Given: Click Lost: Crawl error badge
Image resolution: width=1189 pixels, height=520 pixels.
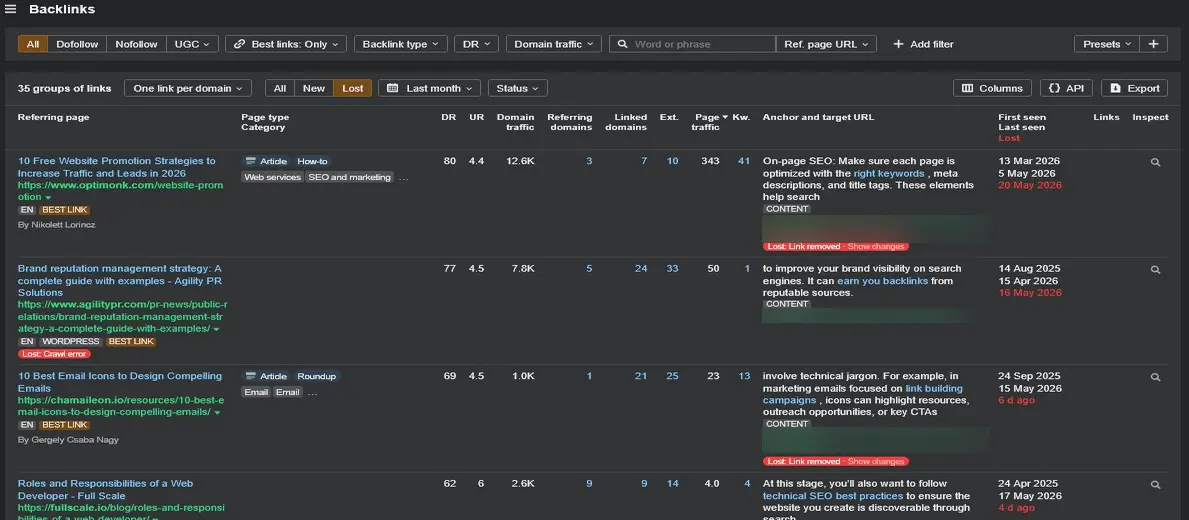Looking at the screenshot, I should (x=55, y=354).
